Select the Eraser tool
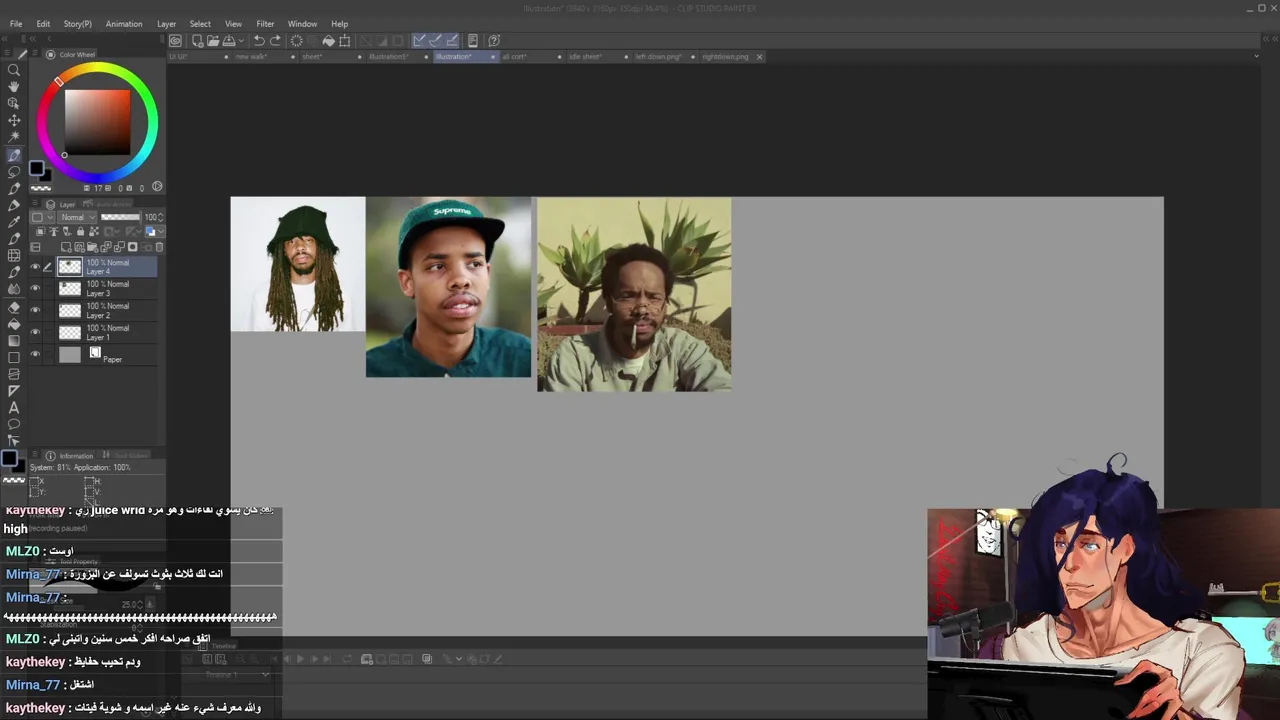This screenshot has height=720, width=1280. pos(14,306)
